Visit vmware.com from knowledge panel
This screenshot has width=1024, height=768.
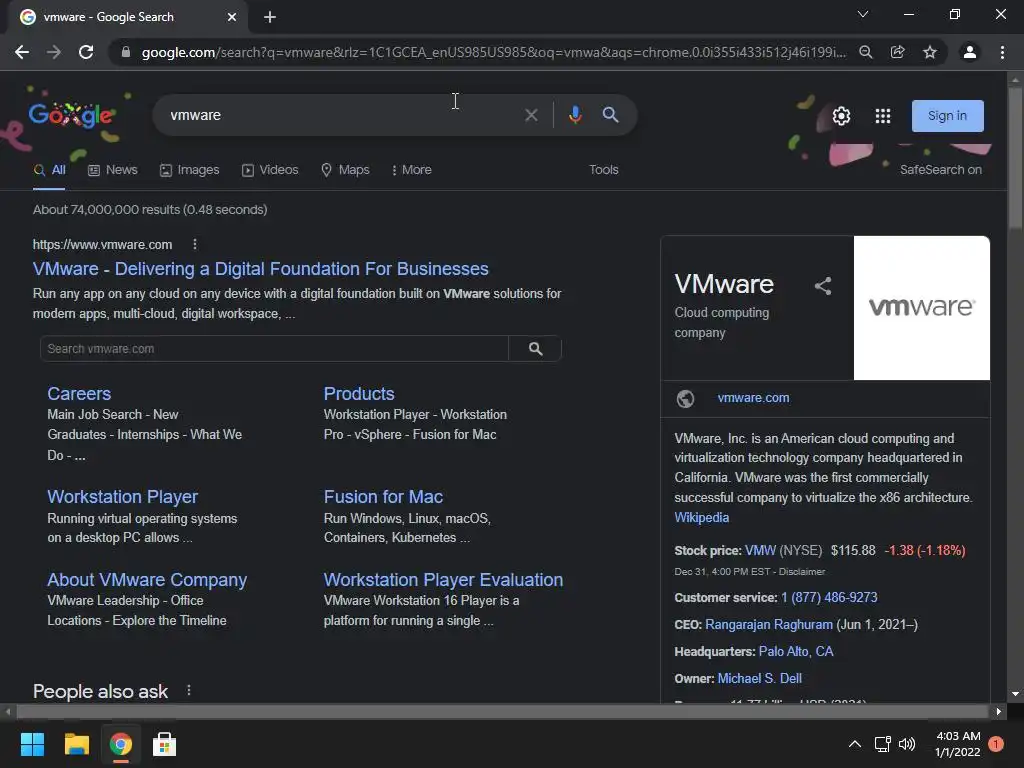click(753, 398)
